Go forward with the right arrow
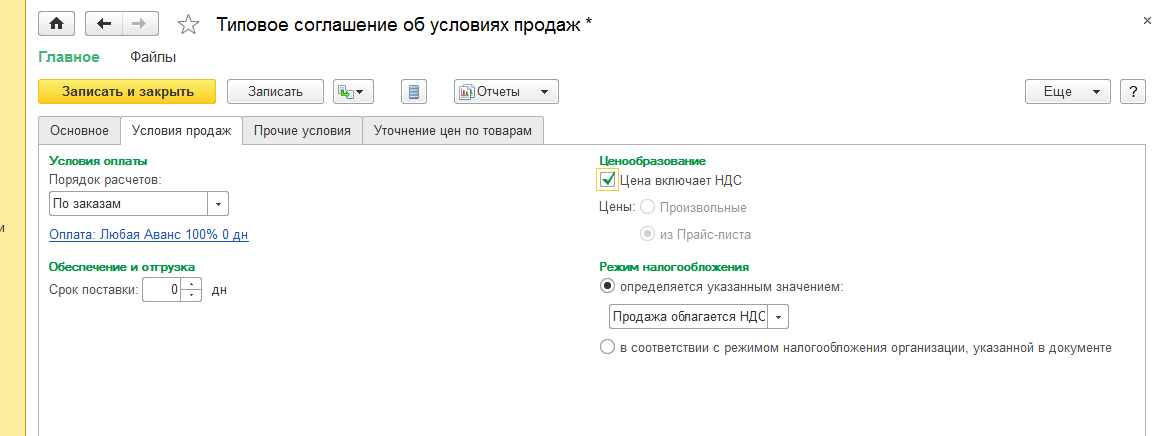This screenshot has height=436, width=1152. click(x=140, y=23)
